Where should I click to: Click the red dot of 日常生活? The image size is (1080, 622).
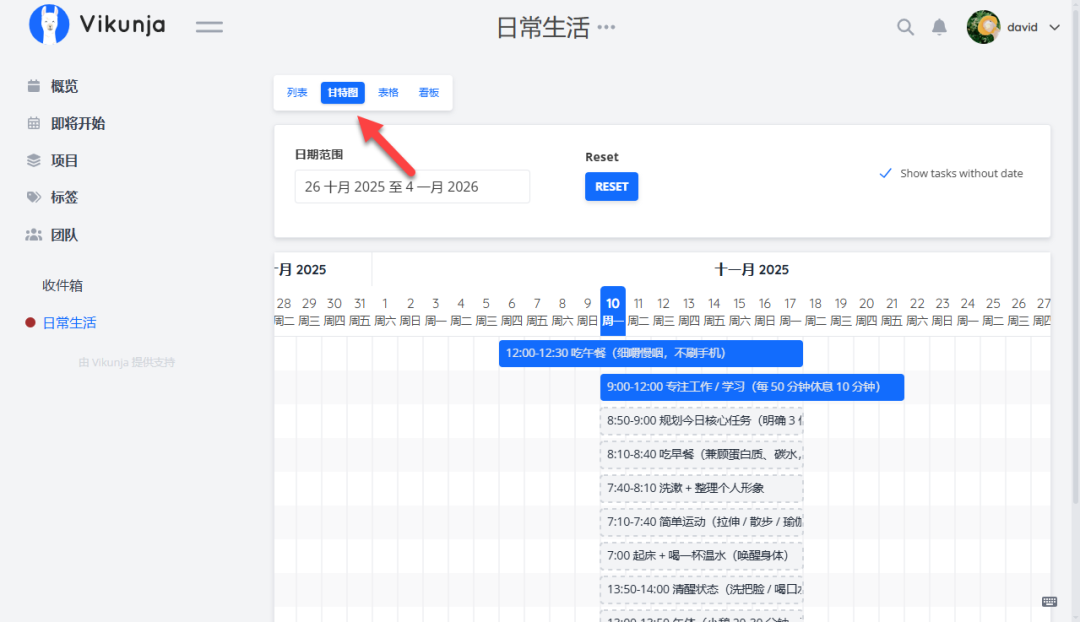[x=30, y=322]
